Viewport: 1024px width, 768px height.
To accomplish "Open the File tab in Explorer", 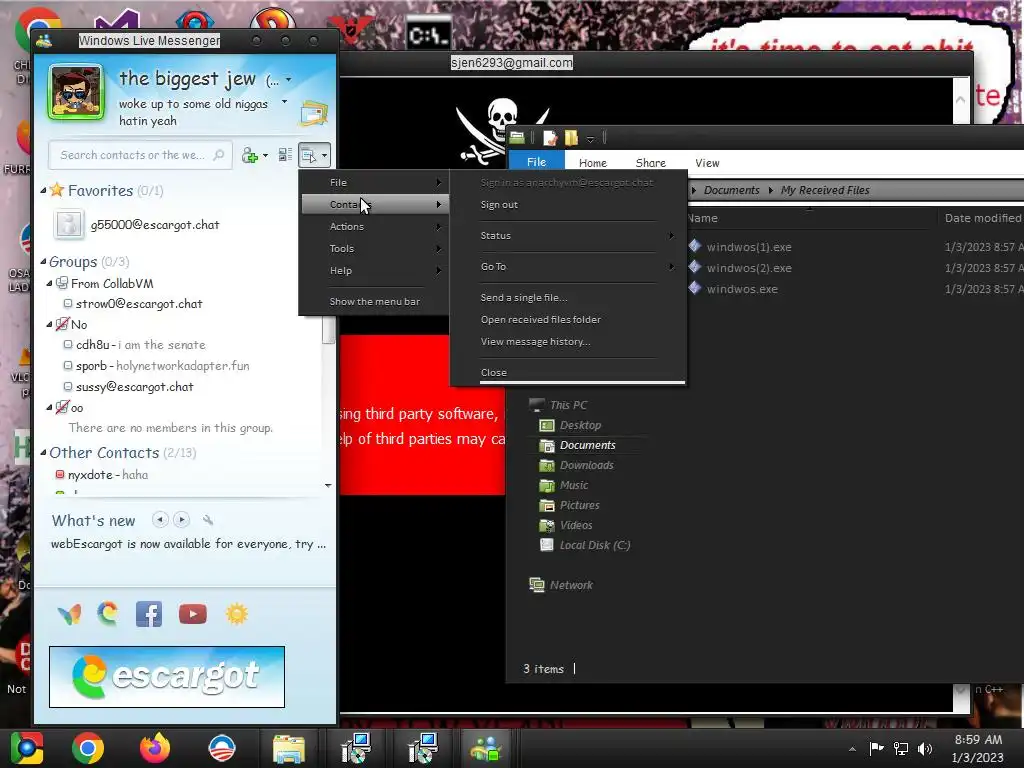I will coord(536,162).
